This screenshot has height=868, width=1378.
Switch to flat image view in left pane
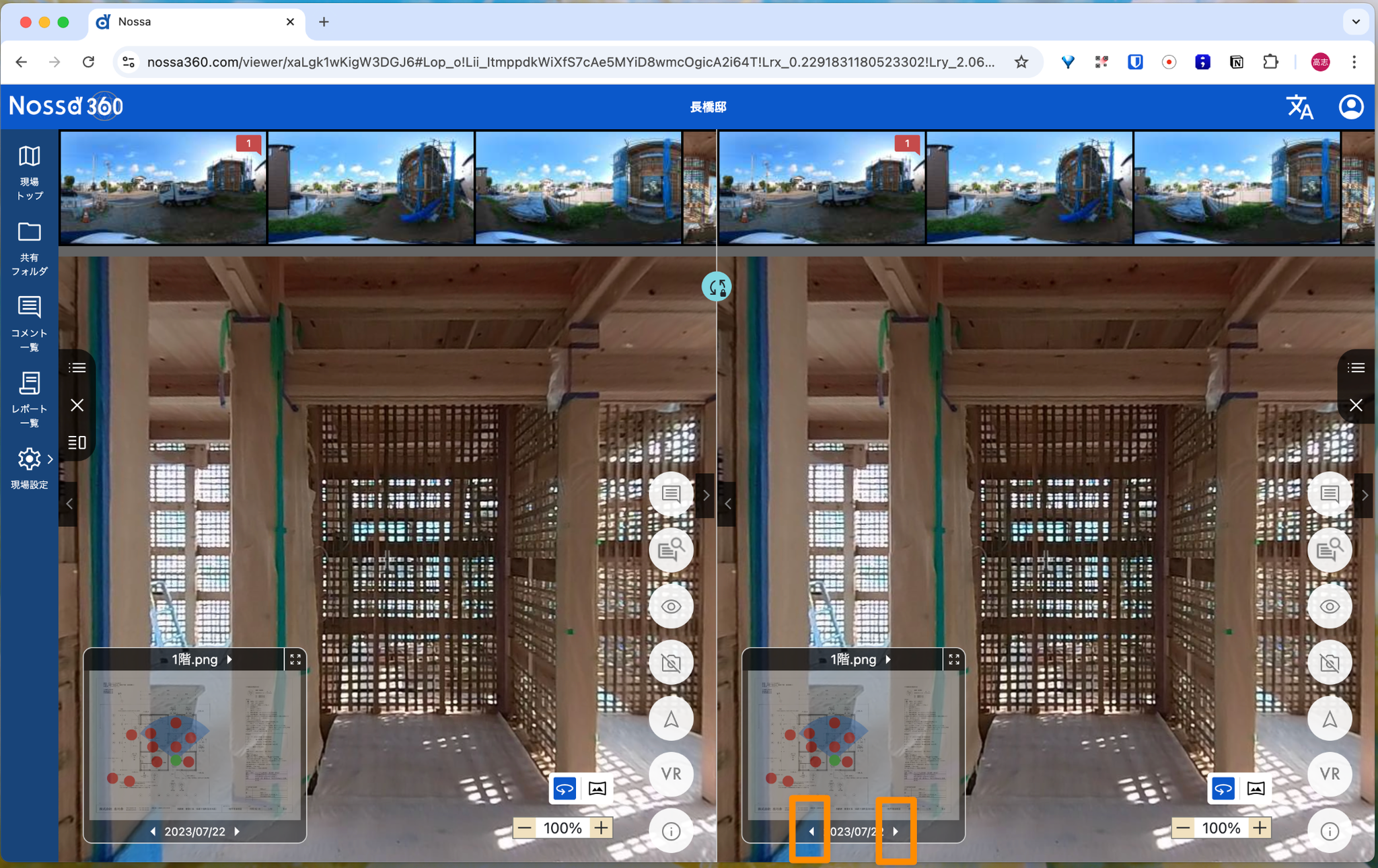(597, 788)
